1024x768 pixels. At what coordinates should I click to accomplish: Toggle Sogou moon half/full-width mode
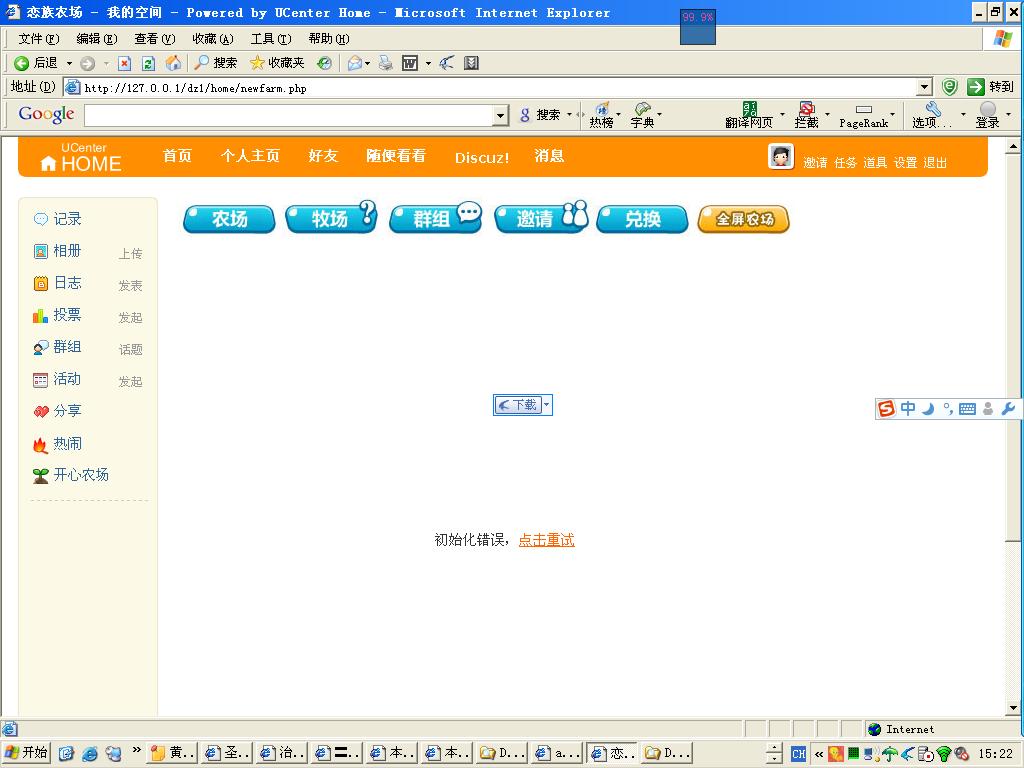927,409
